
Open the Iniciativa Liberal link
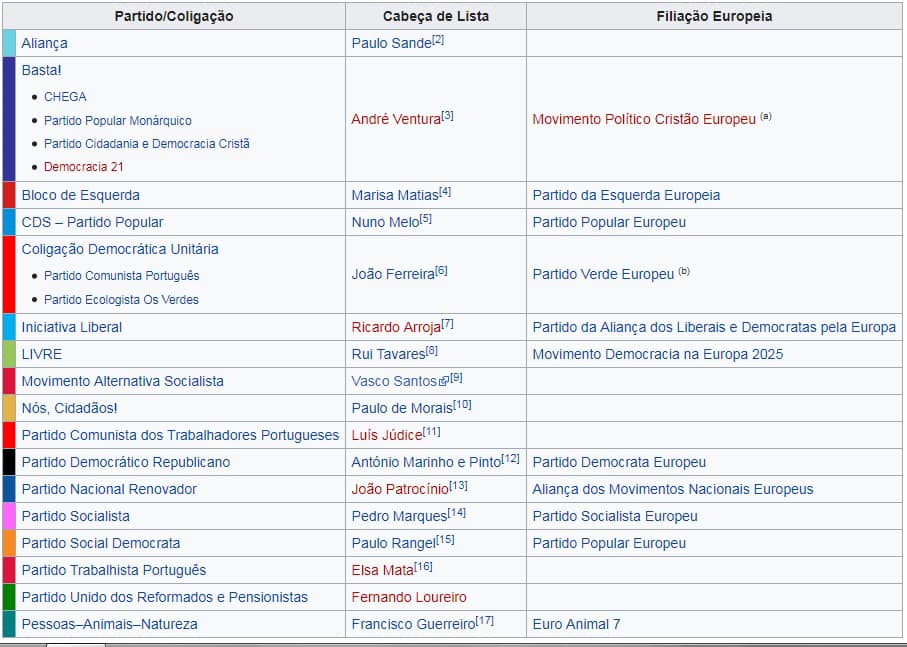click(71, 327)
